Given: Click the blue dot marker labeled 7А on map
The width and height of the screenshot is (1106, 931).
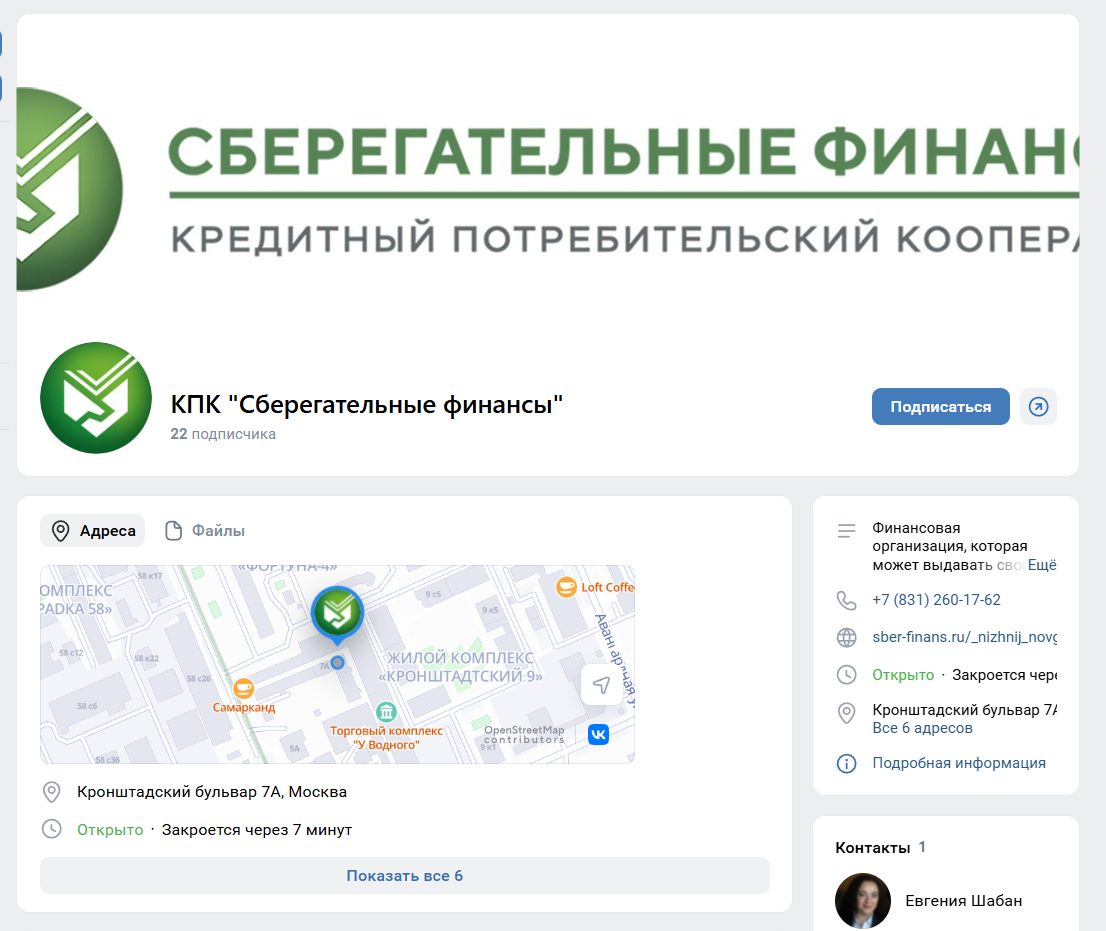Looking at the screenshot, I should point(337,663).
